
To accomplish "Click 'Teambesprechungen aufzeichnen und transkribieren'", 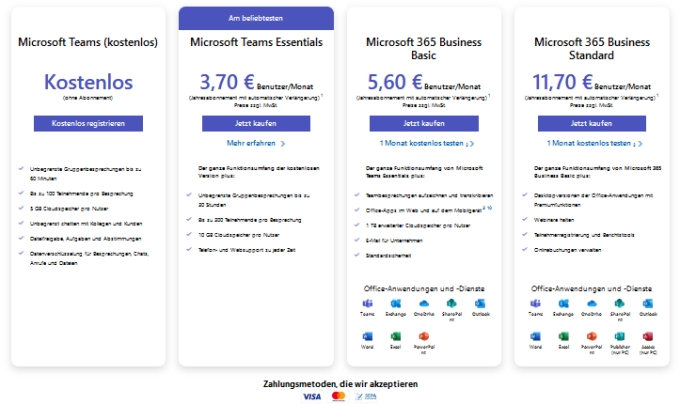I will pyautogui.click(x=429, y=195).
